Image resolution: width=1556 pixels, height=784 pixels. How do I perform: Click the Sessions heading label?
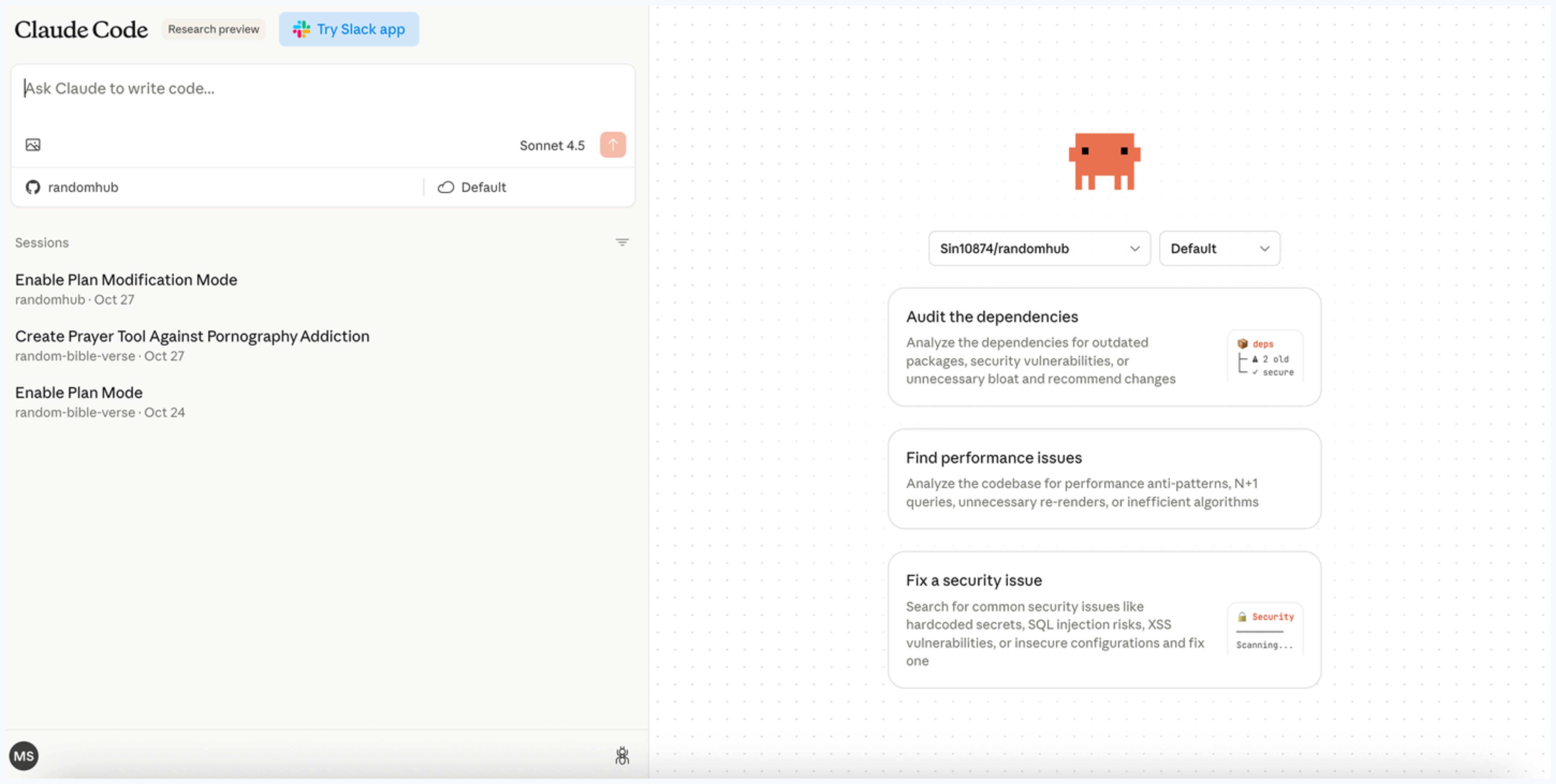(x=42, y=243)
